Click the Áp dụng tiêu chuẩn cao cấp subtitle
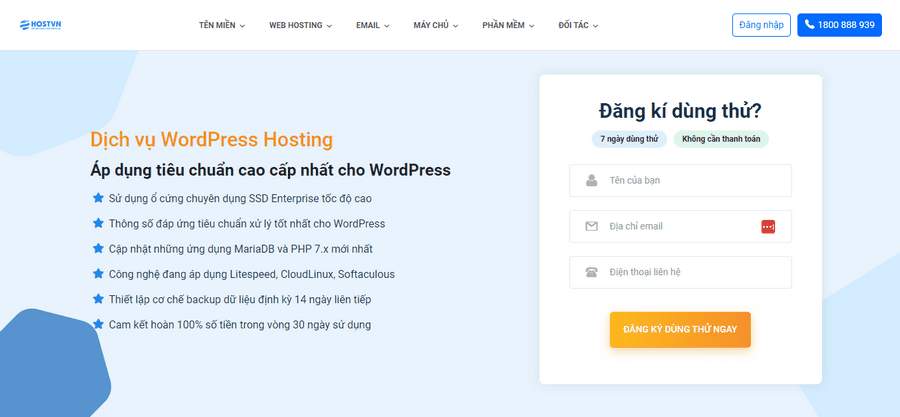 point(270,170)
